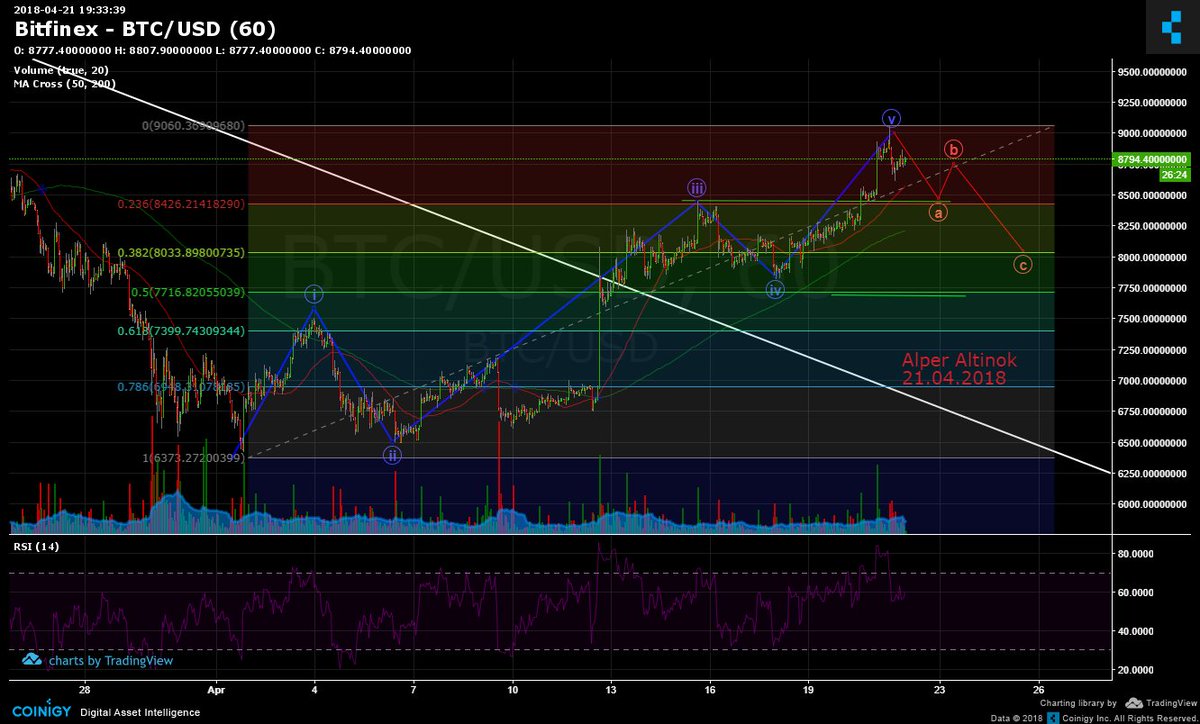Click the '19' label on the date axis
Image resolution: width=1200 pixels, height=724 pixels.
[x=808, y=689]
